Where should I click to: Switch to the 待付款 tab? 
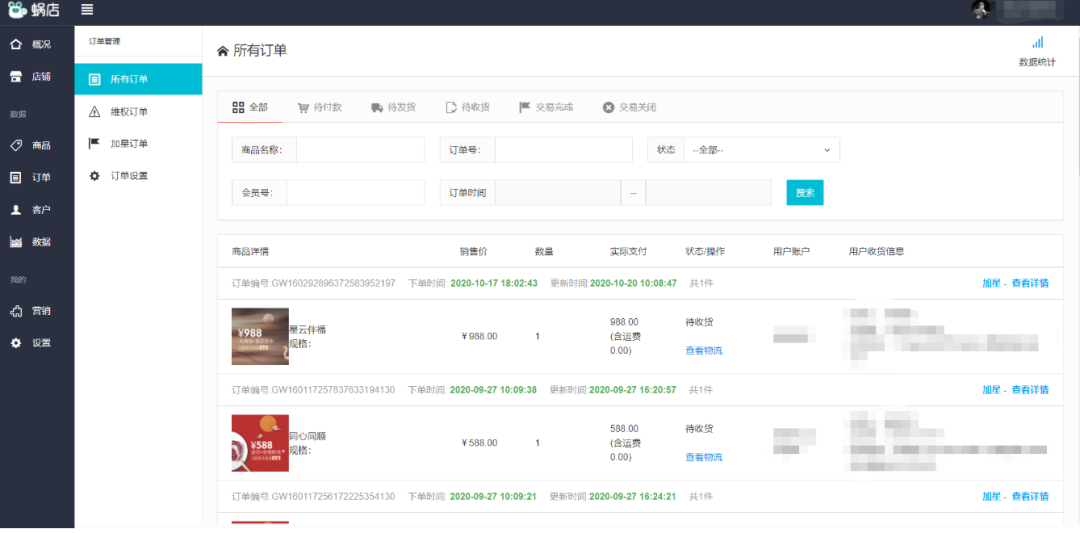pyautogui.click(x=320, y=107)
